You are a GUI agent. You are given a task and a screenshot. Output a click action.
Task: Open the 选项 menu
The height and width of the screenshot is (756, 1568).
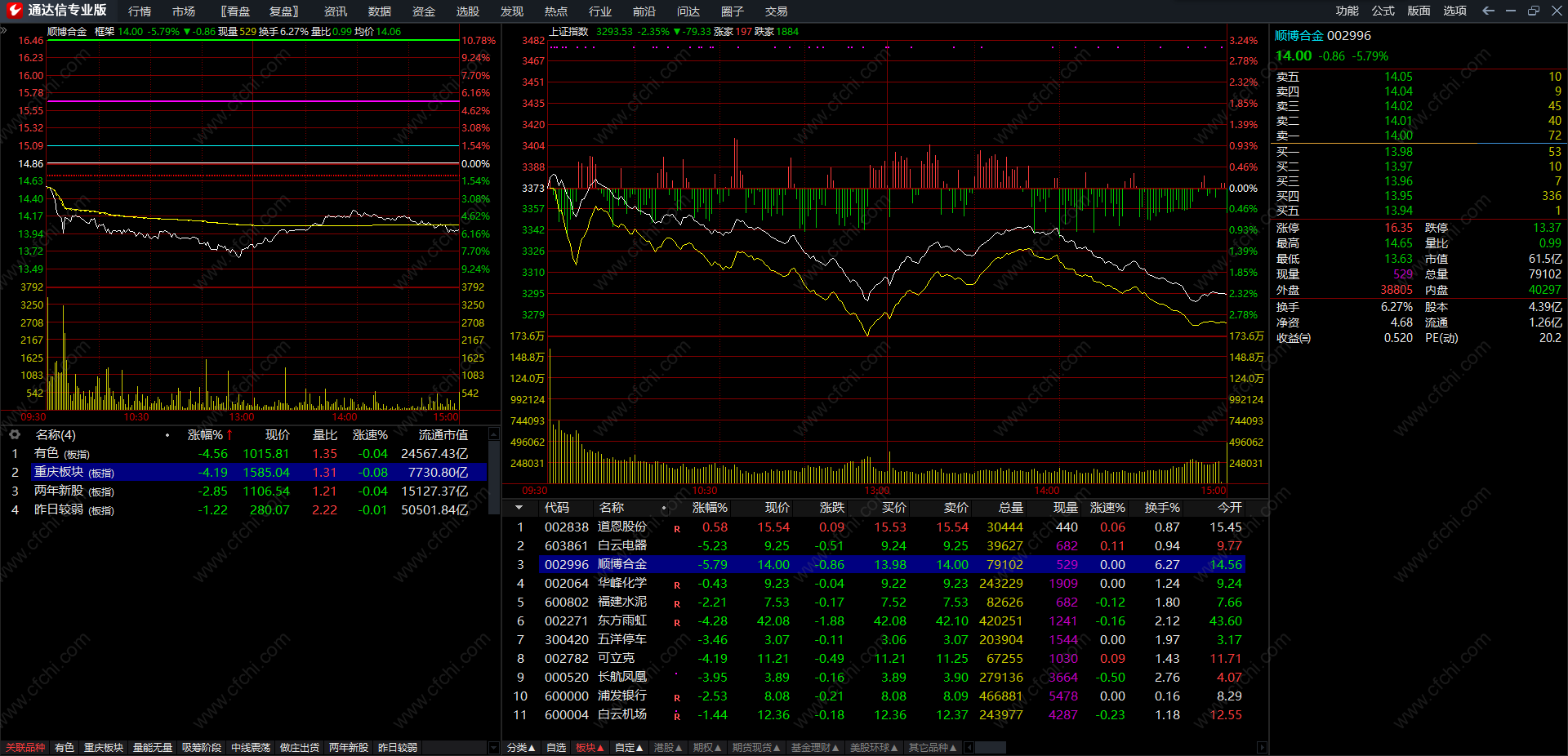(1454, 11)
